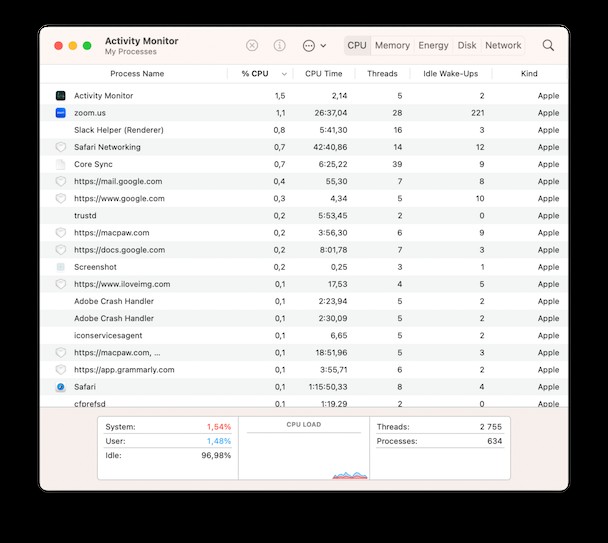Select the zoom.us process name
The height and width of the screenshot is (543, 608).
tap(90, 113)
